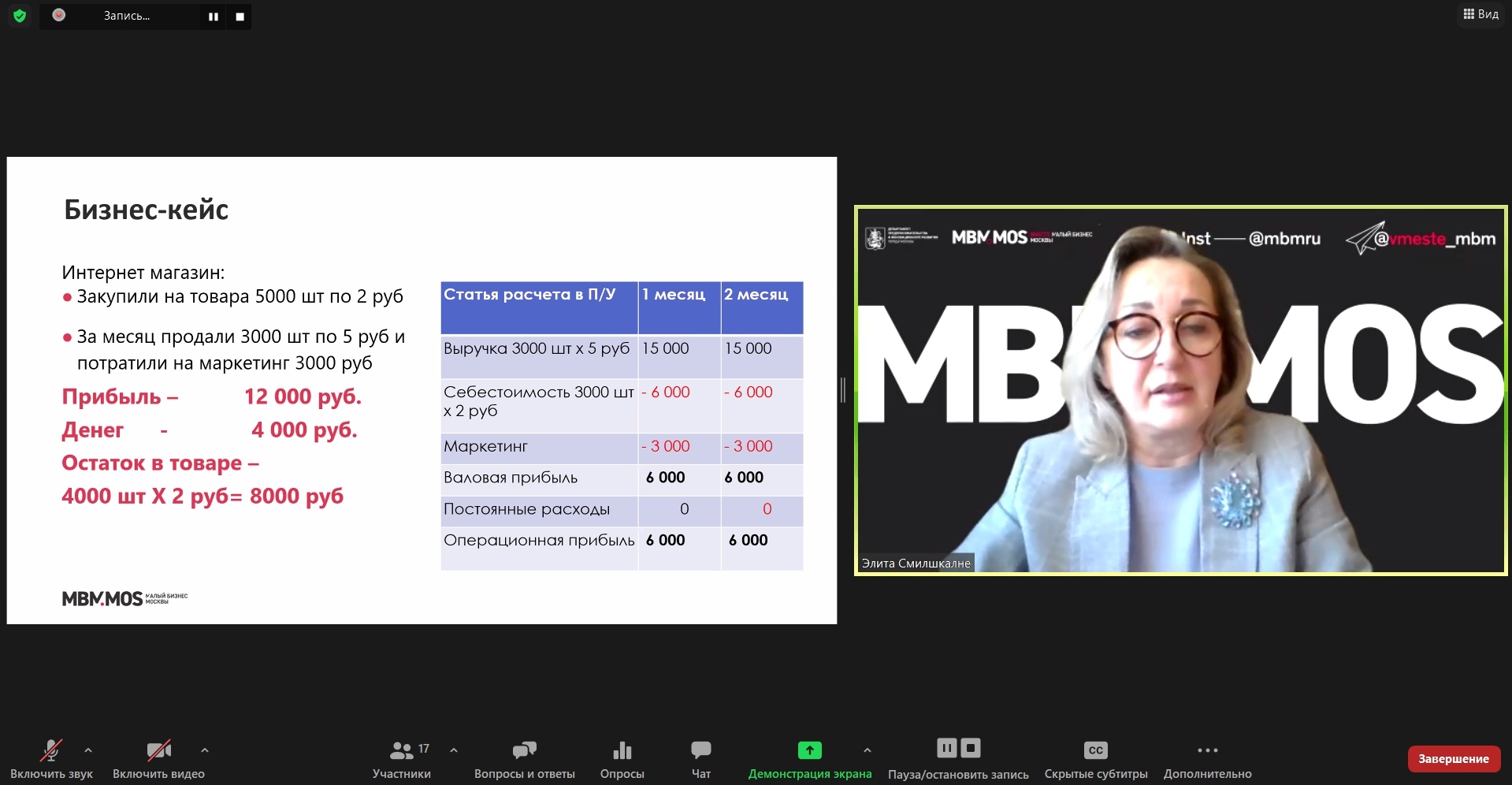The height and width of the screenshot is (785, 1512).
Task: Open the Вид layout menu
Action: (1480, 14)
